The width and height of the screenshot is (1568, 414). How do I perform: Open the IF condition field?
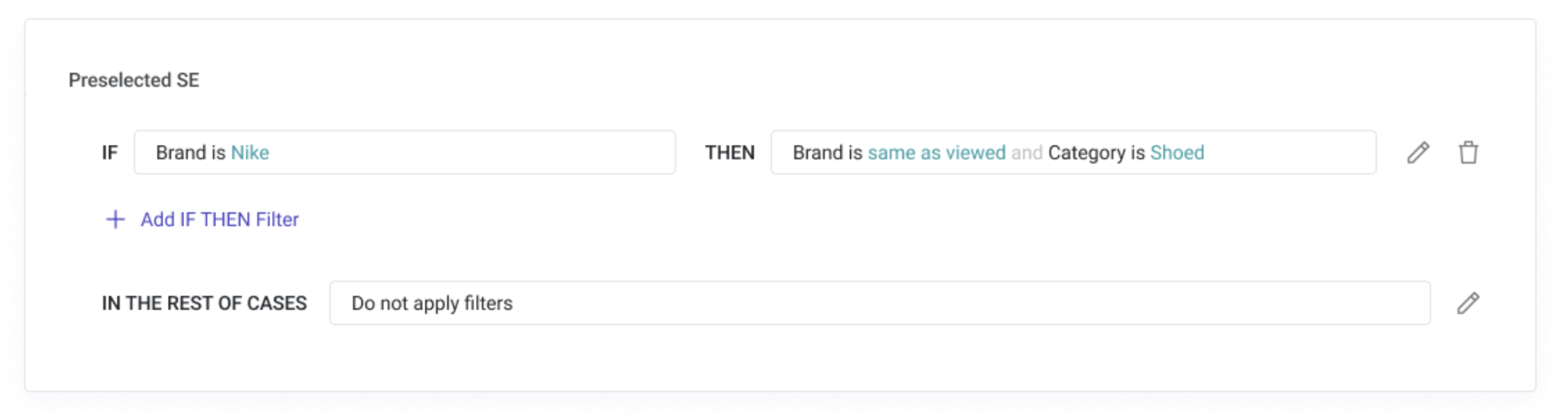coord(405,152)
